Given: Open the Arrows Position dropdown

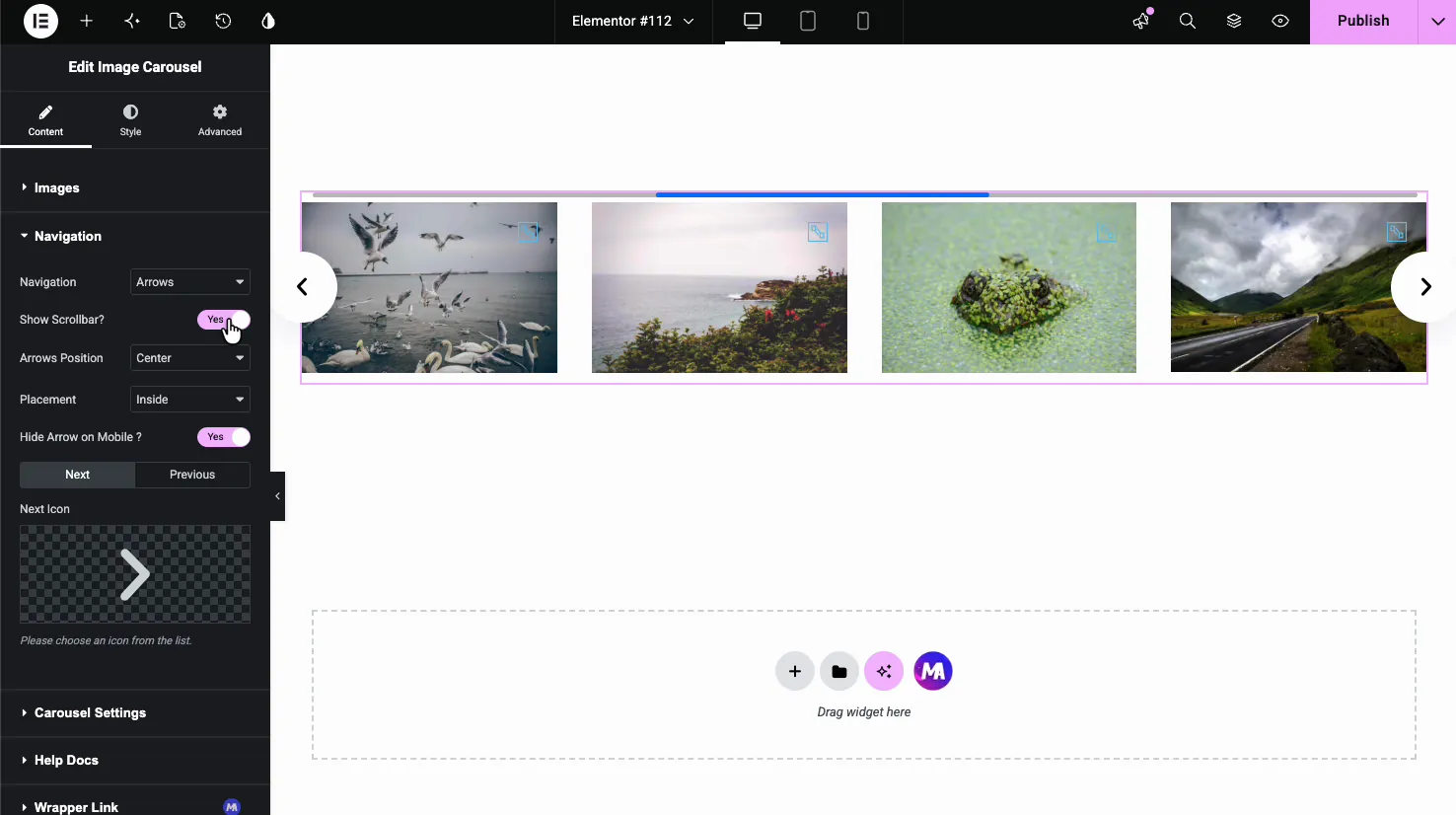Looking at the screenshot, I should (190, 358).
